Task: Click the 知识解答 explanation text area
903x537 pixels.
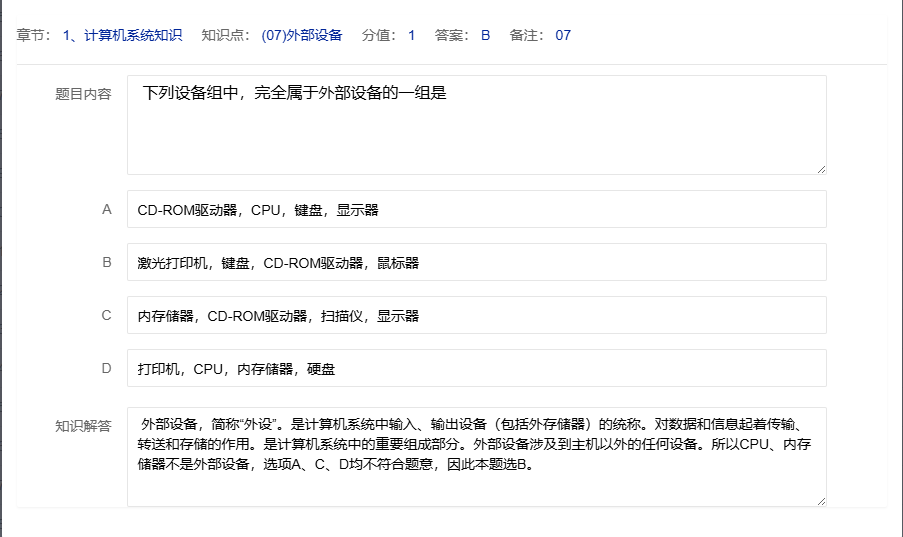Action: point(476,456)
